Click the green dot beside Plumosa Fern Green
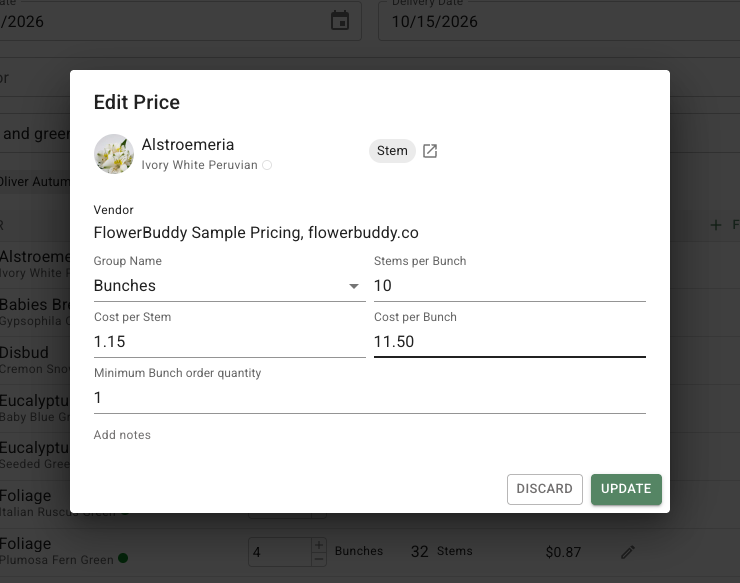Screen dimensions: 740x583 pos(123,558)
